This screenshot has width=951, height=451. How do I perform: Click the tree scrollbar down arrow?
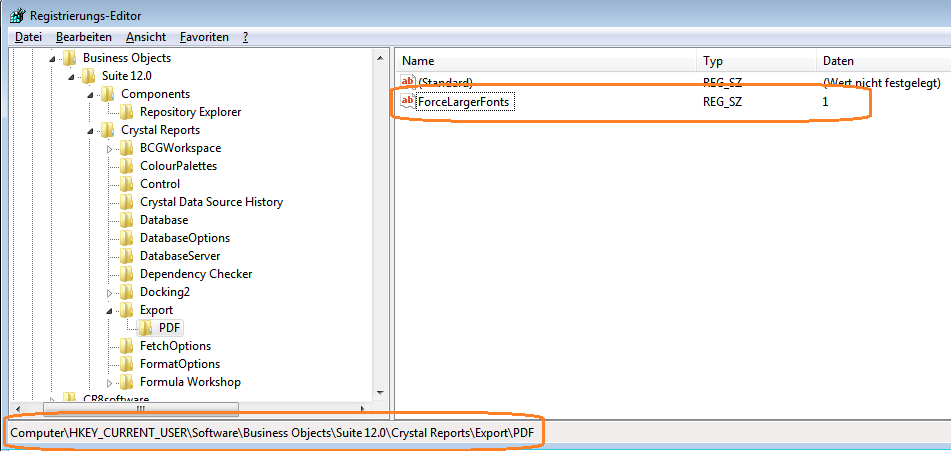coord(380,392)
